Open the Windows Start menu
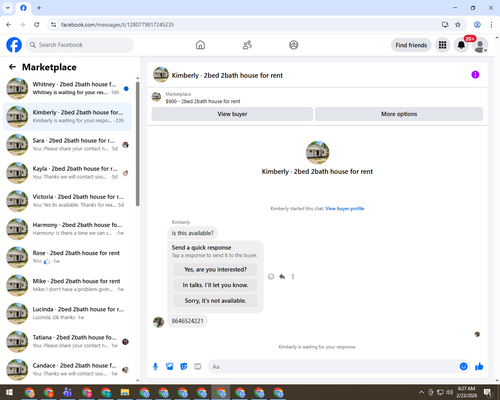This screenshot has height=400, width=500. tap(9, 392)
